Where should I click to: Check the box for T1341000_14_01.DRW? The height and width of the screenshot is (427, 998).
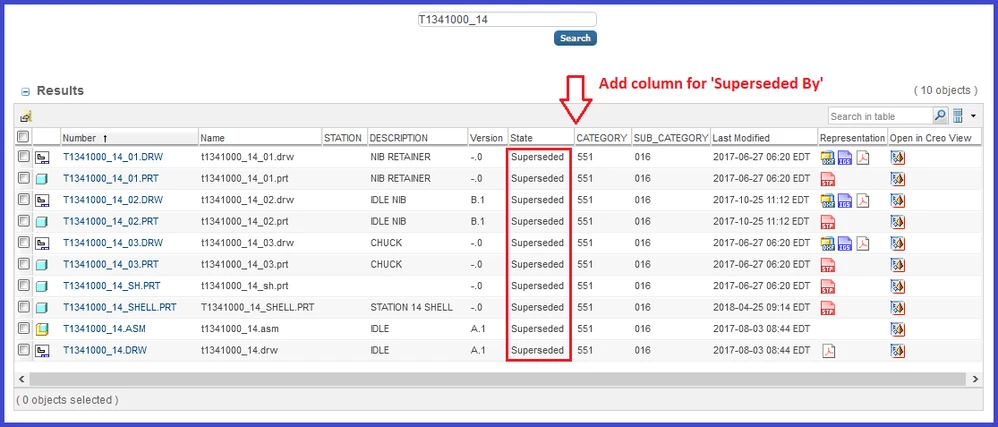(24, 156)
